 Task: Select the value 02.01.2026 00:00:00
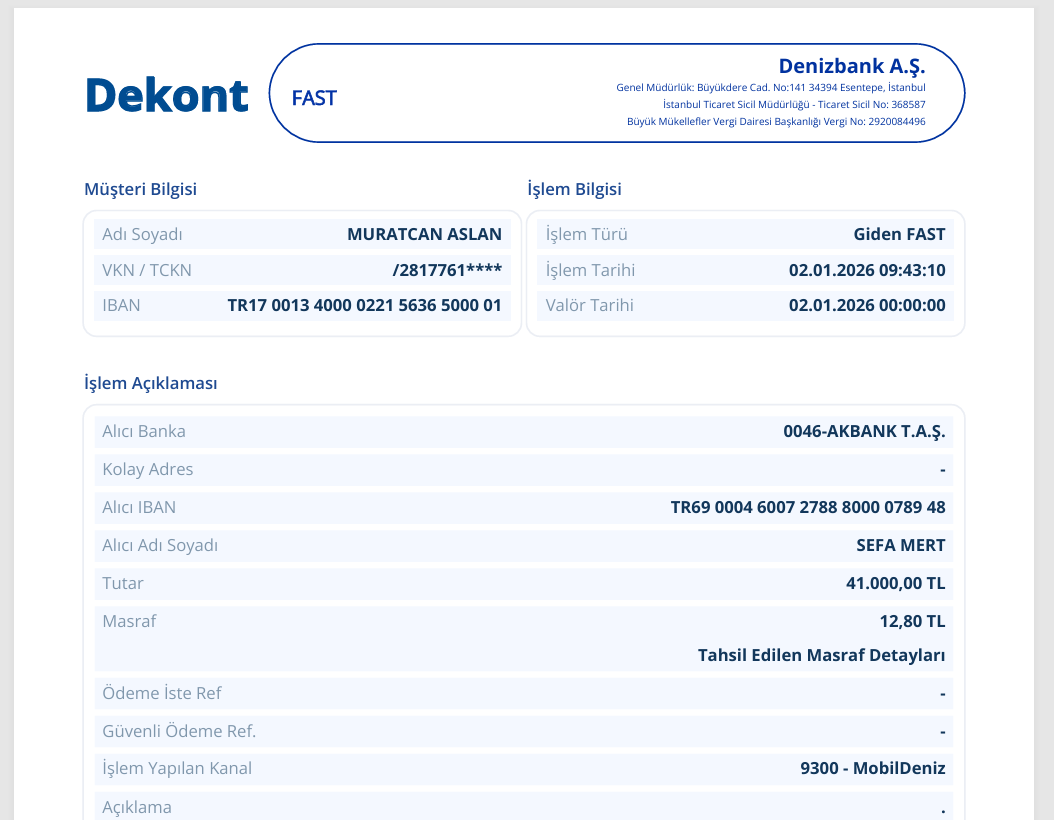pyautogui.click(x=867, y=305)
